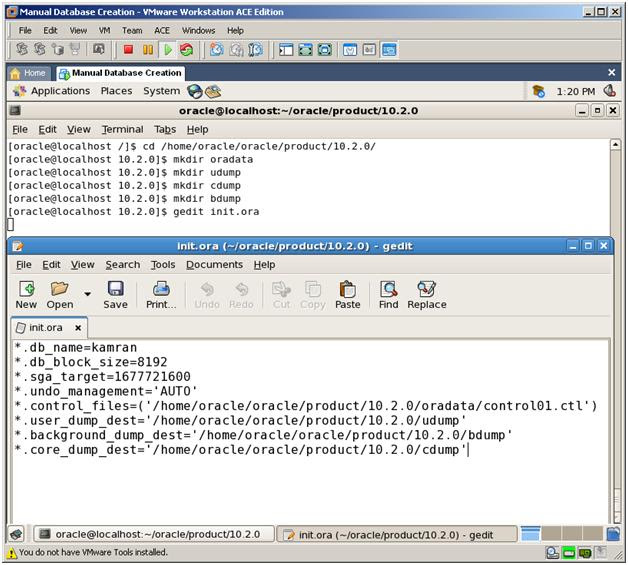Open the Tabs menu in terminal window
This screenshot has width=628, height=565.
pos(165,129)
